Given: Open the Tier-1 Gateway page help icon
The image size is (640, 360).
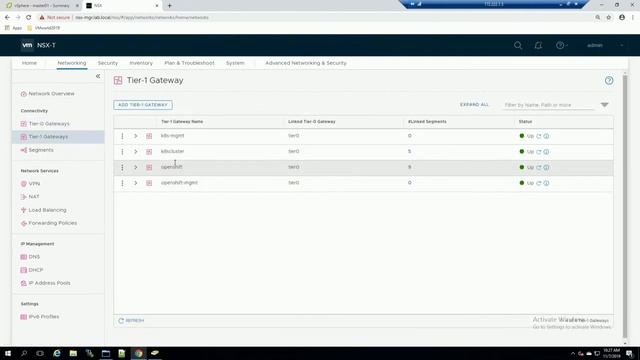Looking at the screenshot, I should pos(609,80).
